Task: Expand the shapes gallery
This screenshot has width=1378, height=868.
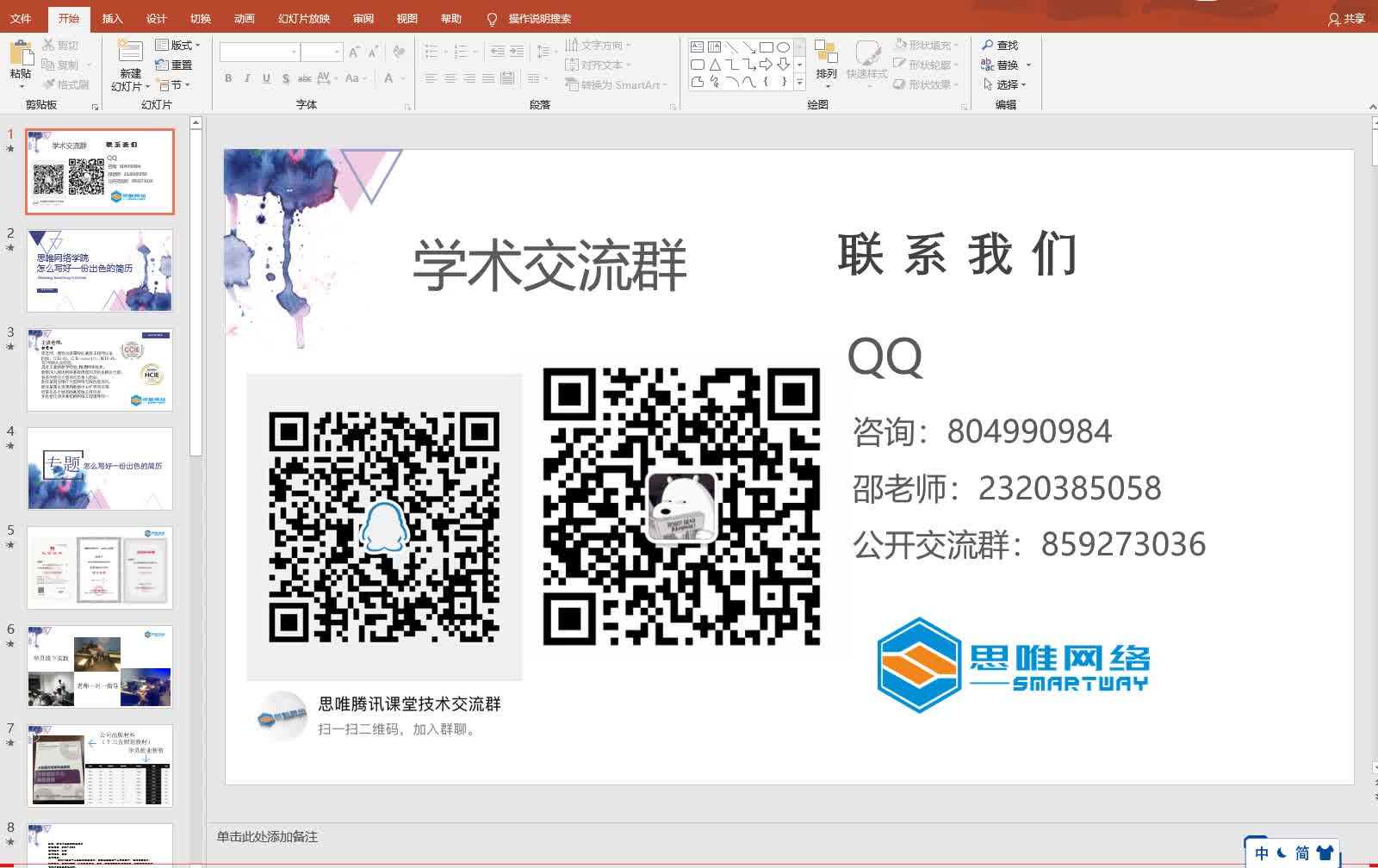Action: (x=800, y=83)
